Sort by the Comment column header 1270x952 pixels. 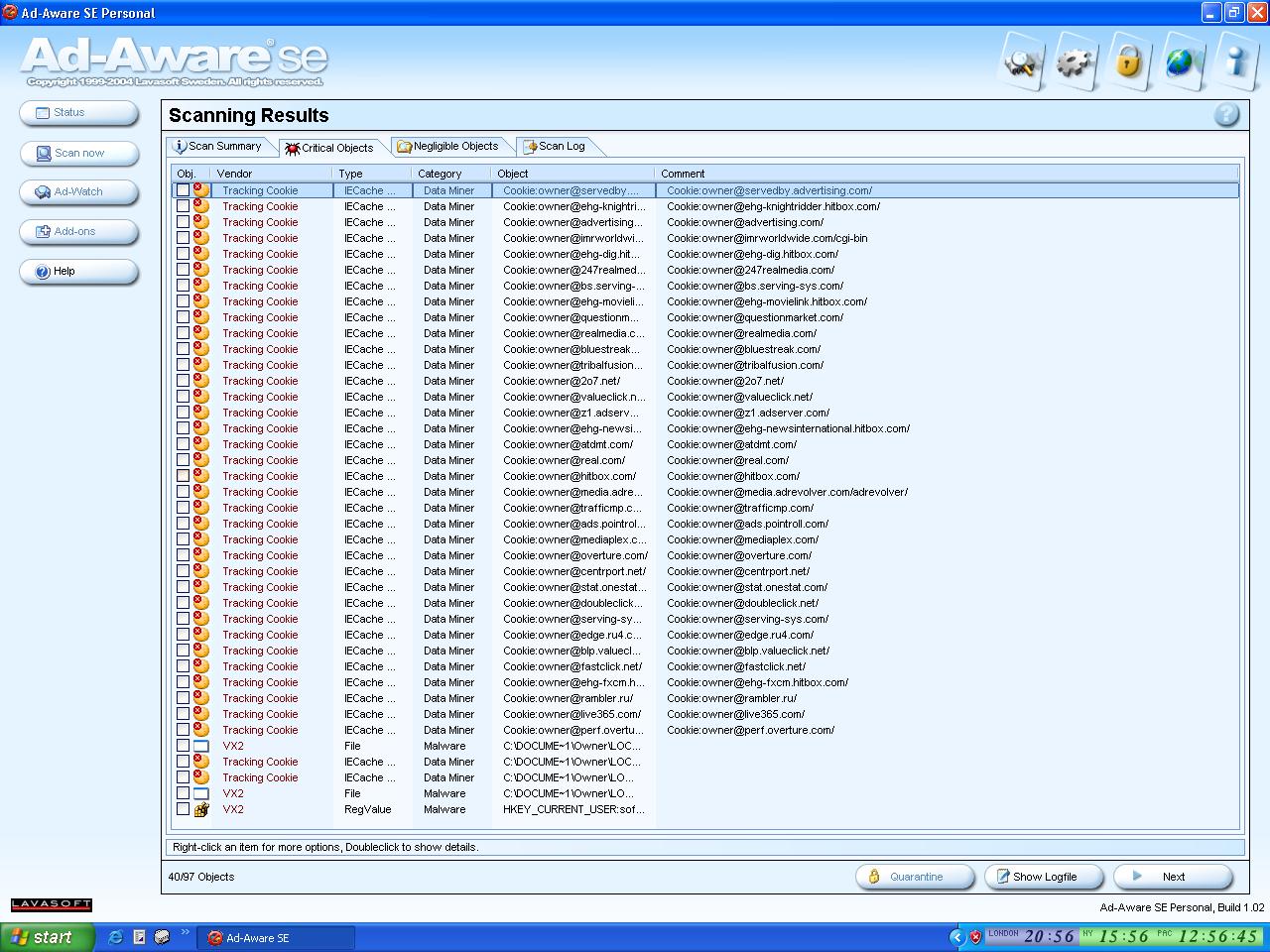(x=948, y=174)
